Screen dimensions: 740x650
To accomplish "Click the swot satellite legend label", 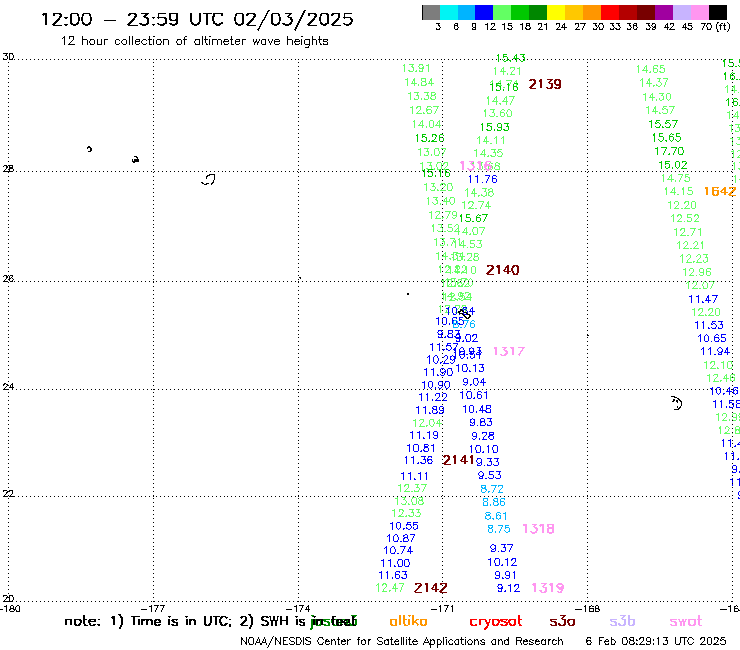I will (x=686, y=621).
